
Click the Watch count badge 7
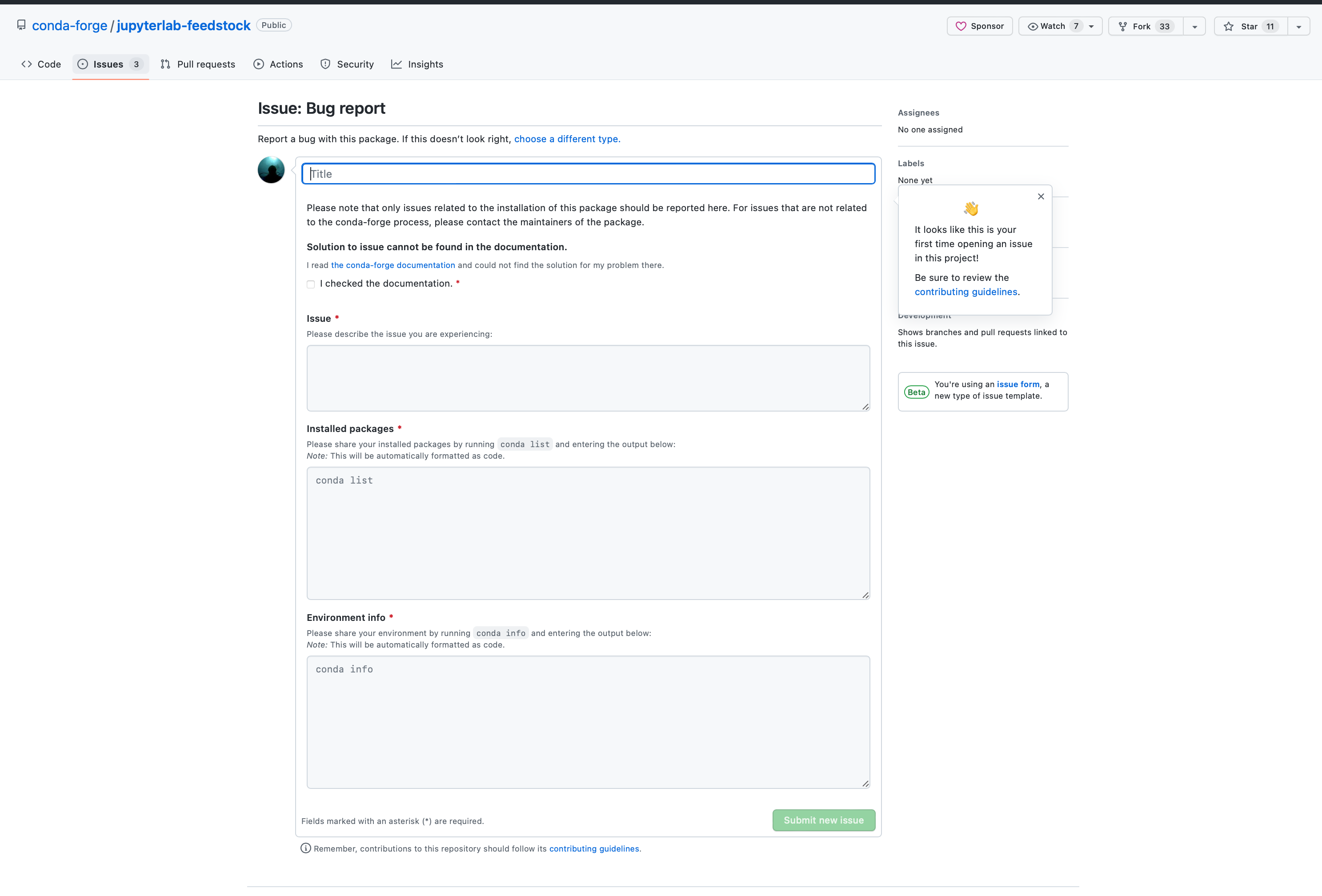[1076, 26]
